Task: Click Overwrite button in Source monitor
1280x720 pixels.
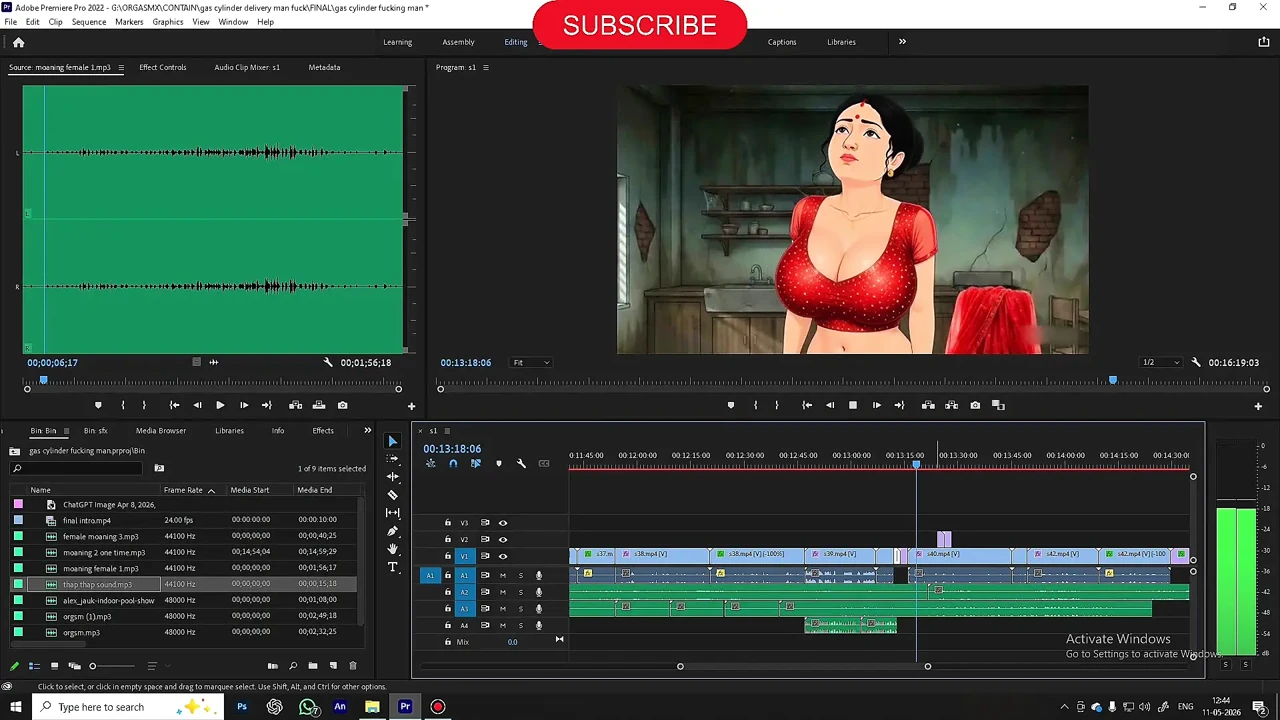Action: point(319,405)
